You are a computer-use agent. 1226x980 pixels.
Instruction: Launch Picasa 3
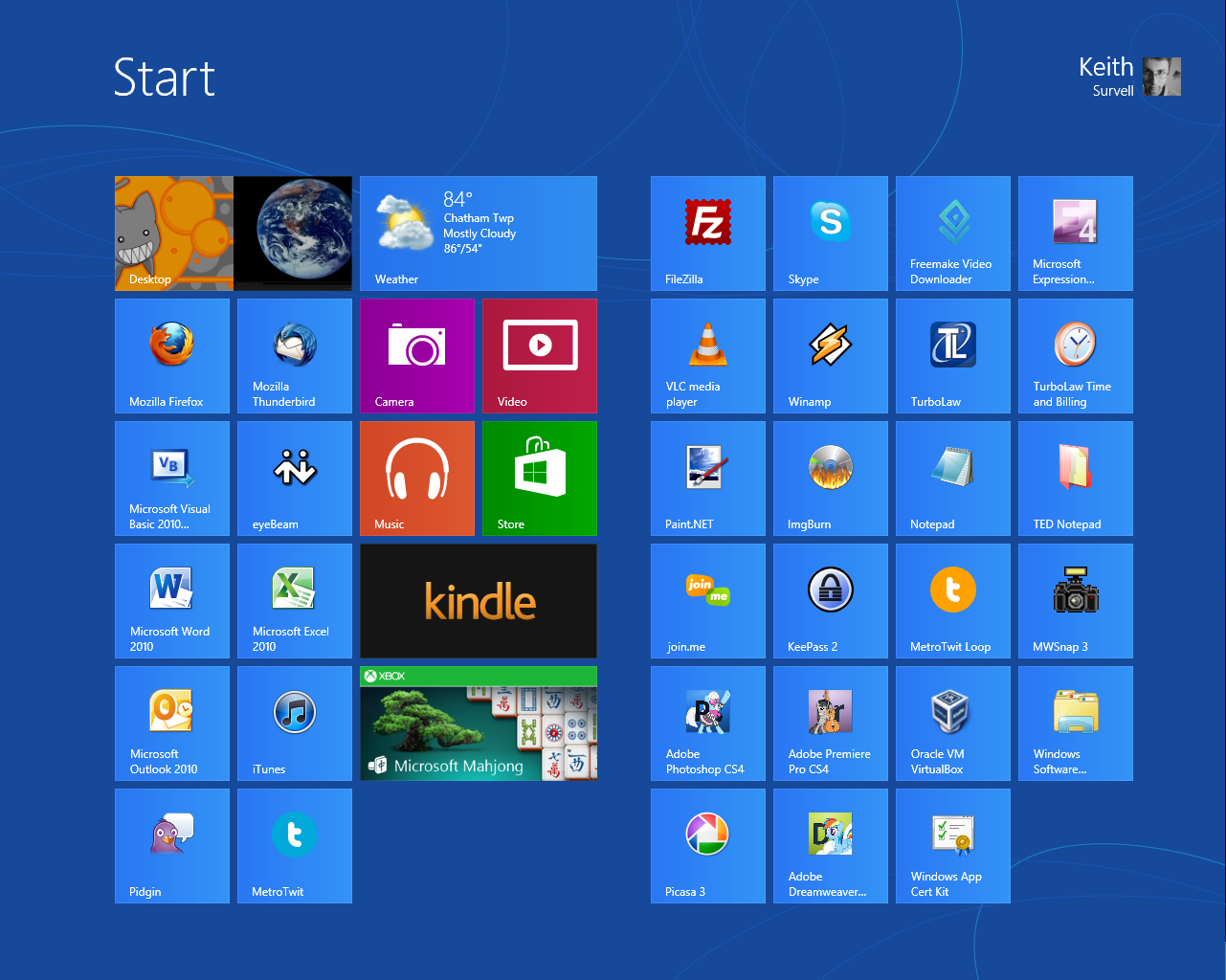coord(708,846)
